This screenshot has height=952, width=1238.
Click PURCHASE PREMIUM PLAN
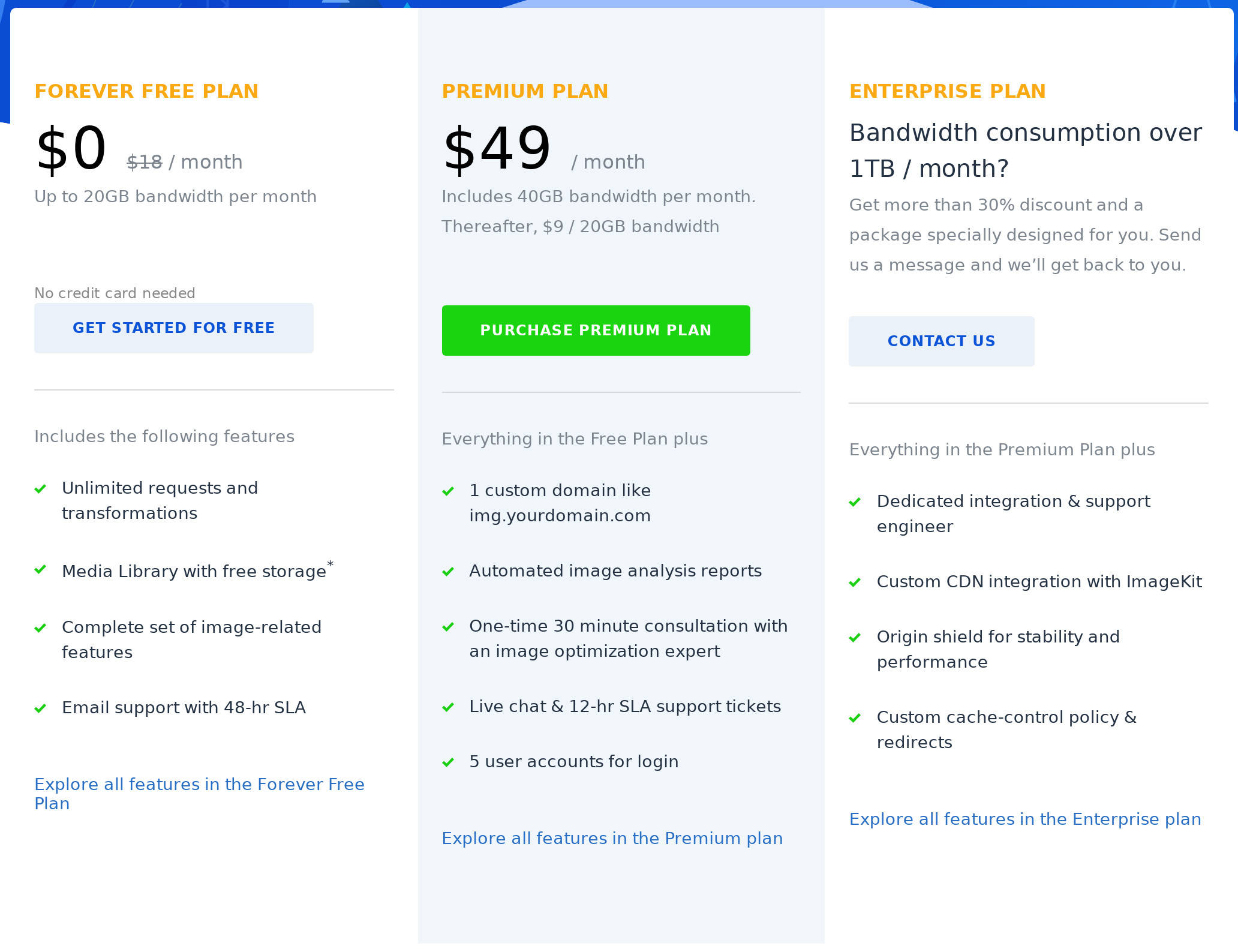[596, 330]
